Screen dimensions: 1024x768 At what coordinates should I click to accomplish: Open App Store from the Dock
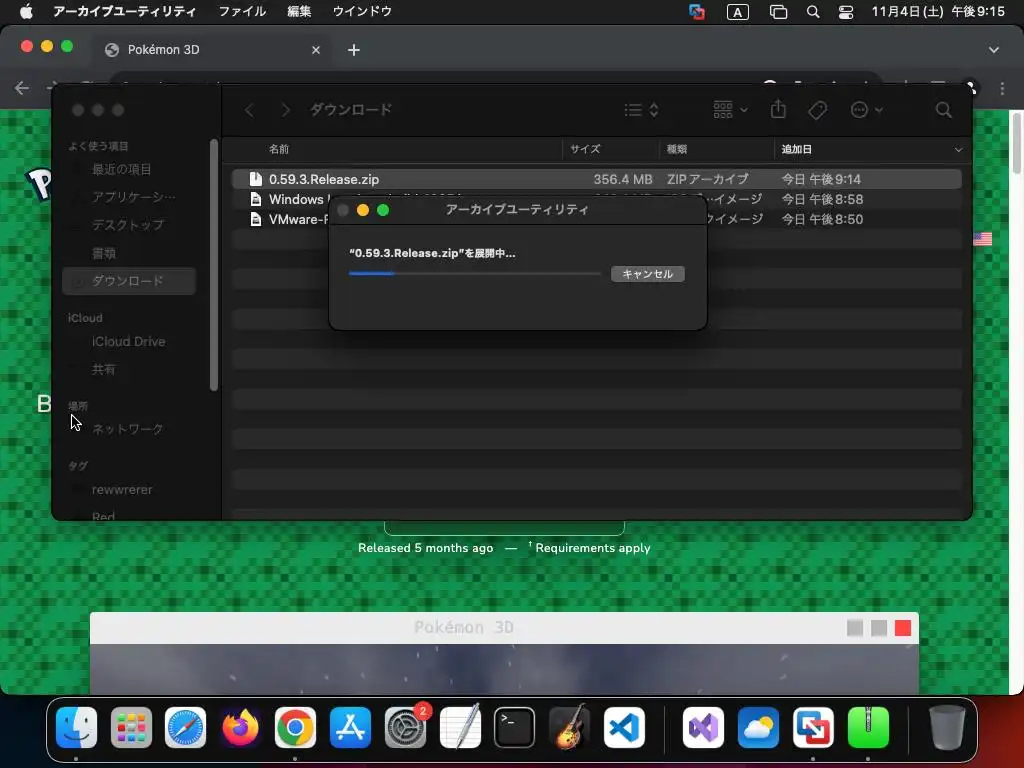click(350, 727)
